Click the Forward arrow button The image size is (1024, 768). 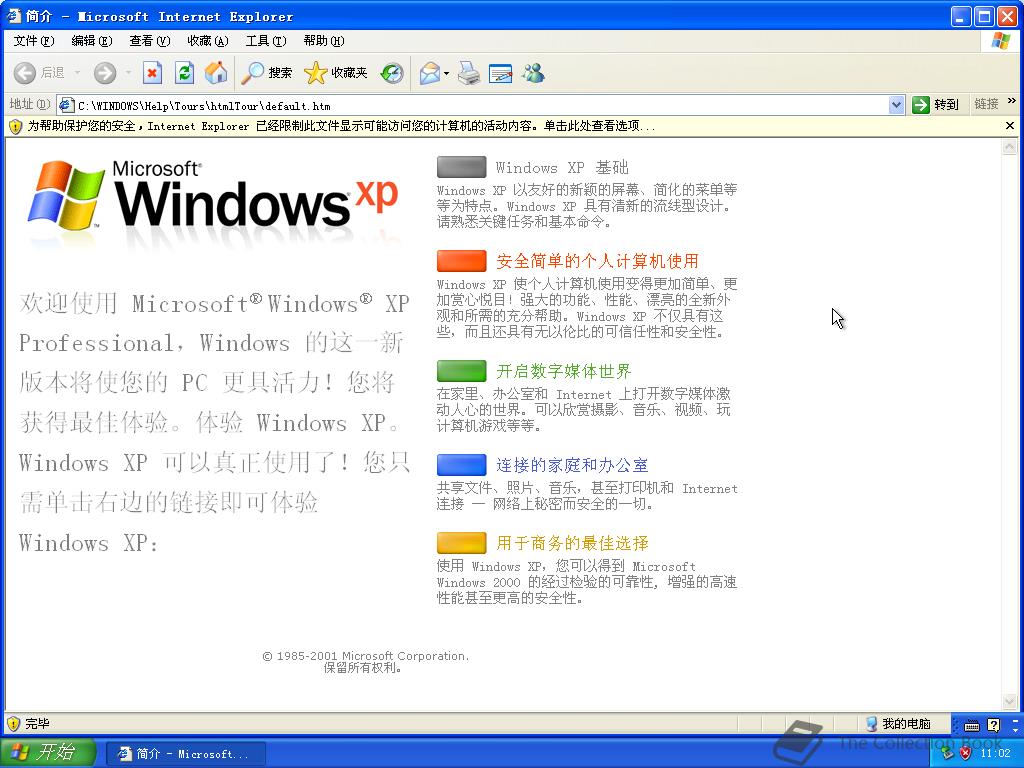(x=104, y=72)
